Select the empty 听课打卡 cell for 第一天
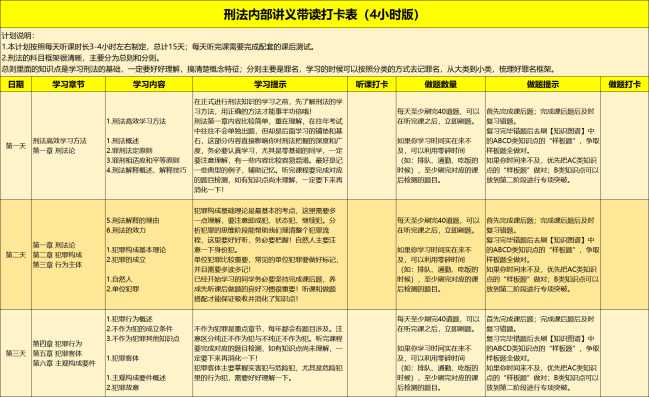649x397 pixels. coord(372,146)
